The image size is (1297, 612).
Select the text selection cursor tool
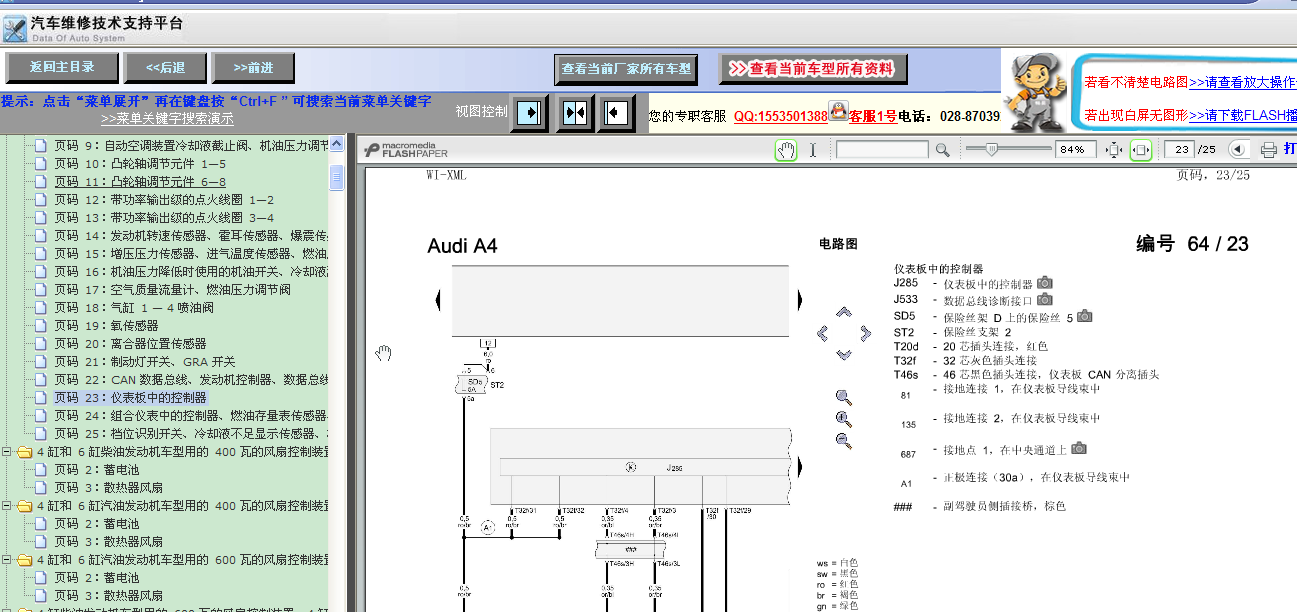click(813, 150)
